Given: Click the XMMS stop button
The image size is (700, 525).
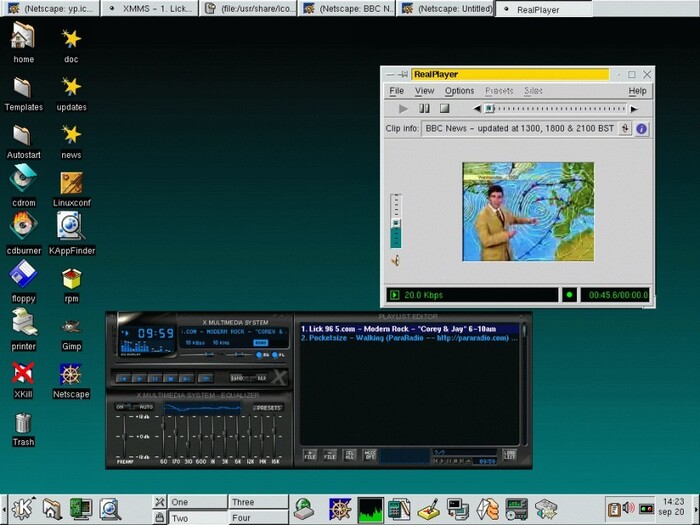Looking at the screenshot, I should pyautogui.click(x=170, y=379).
